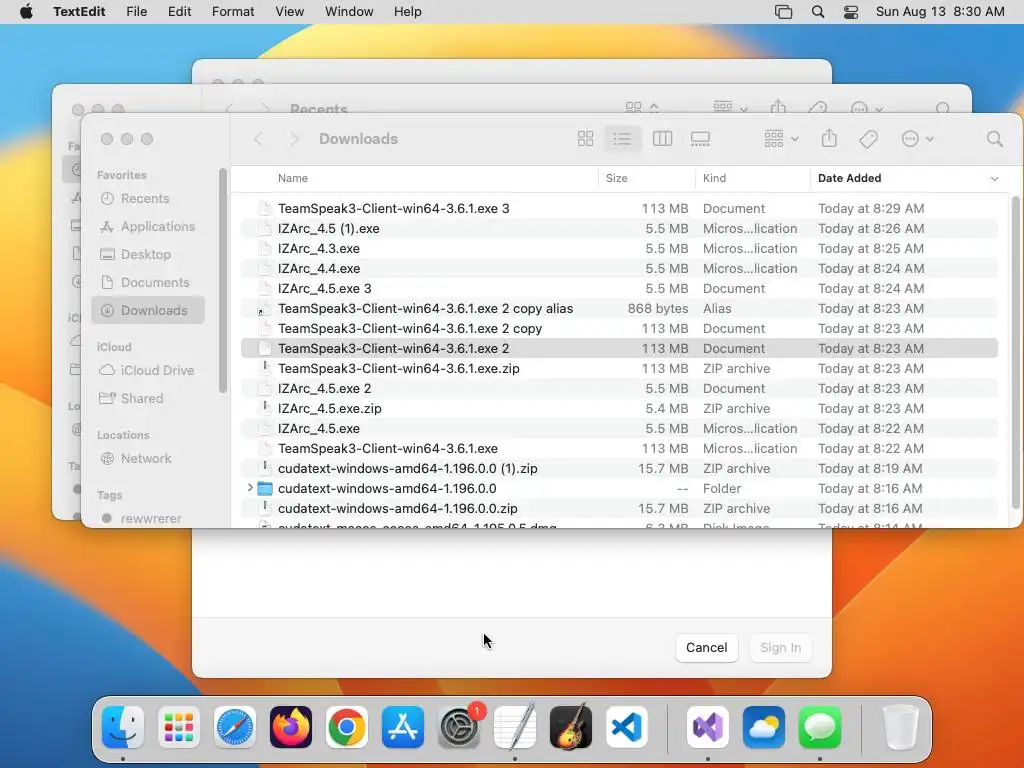Open Finder from the Dock
Screen dimensions: 1024x768
pos(123,727)
